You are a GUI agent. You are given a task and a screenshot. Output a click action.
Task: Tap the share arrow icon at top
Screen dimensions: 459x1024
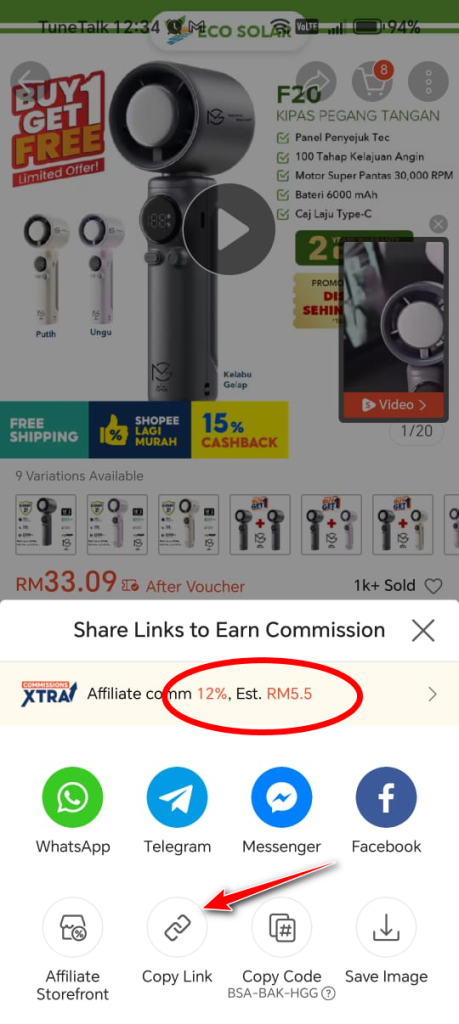pos(316,81)
